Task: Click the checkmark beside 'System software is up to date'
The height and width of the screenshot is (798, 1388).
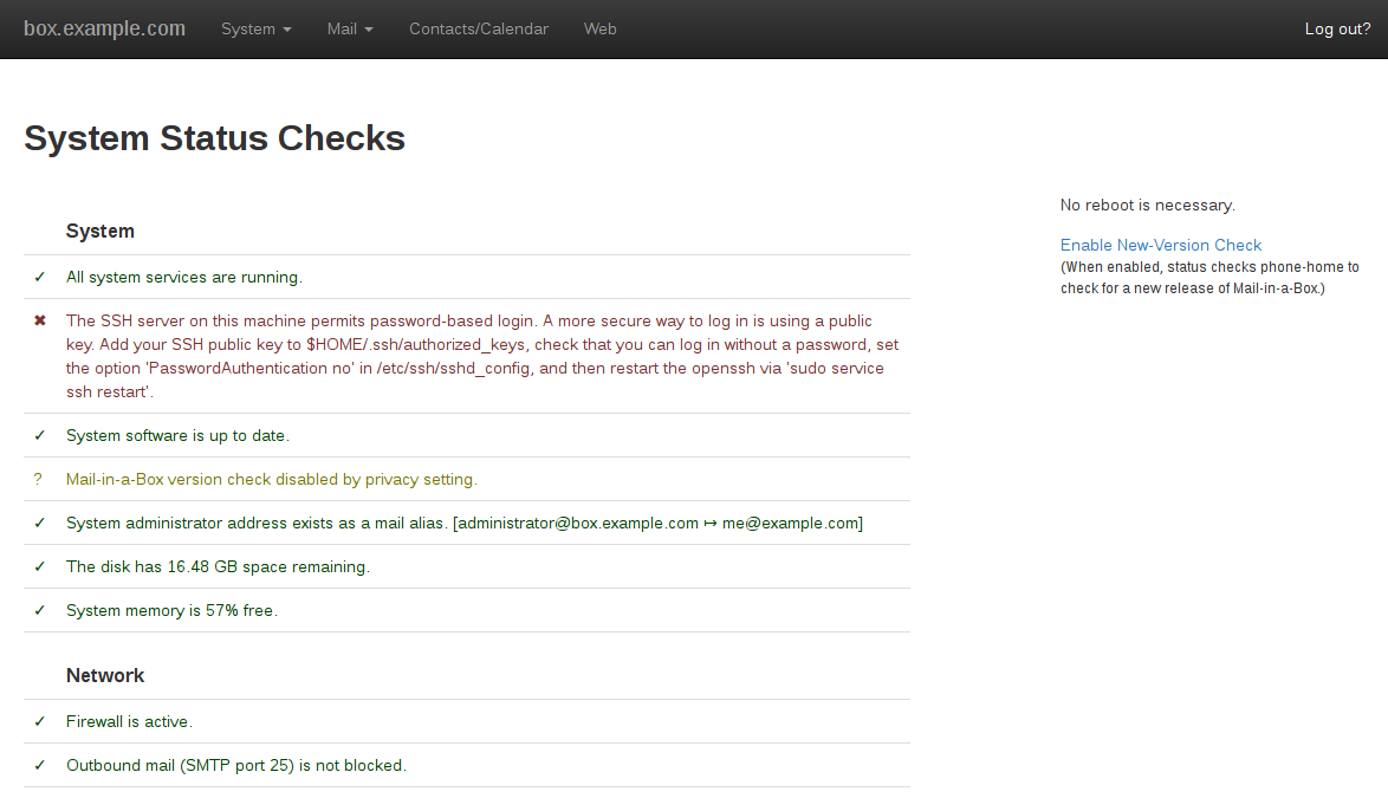Action: pos(38,435)
